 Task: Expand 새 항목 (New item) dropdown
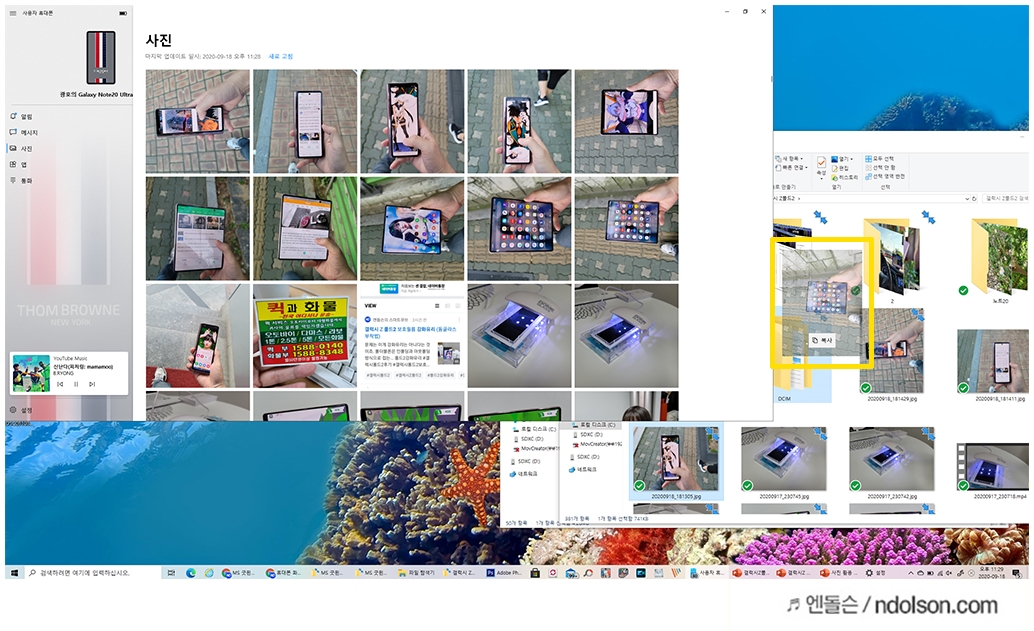pyautogui.click(x=790, y=159)
